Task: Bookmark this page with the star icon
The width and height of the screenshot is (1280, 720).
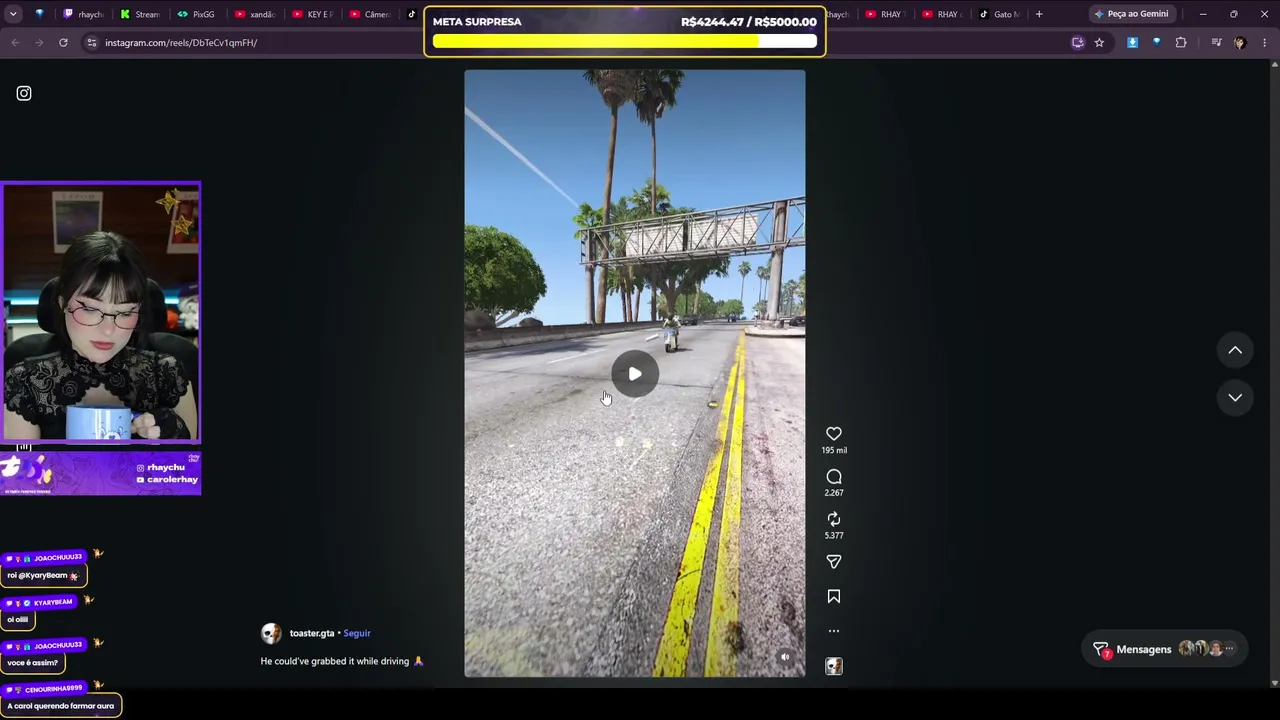Action: click(1099, 43)
